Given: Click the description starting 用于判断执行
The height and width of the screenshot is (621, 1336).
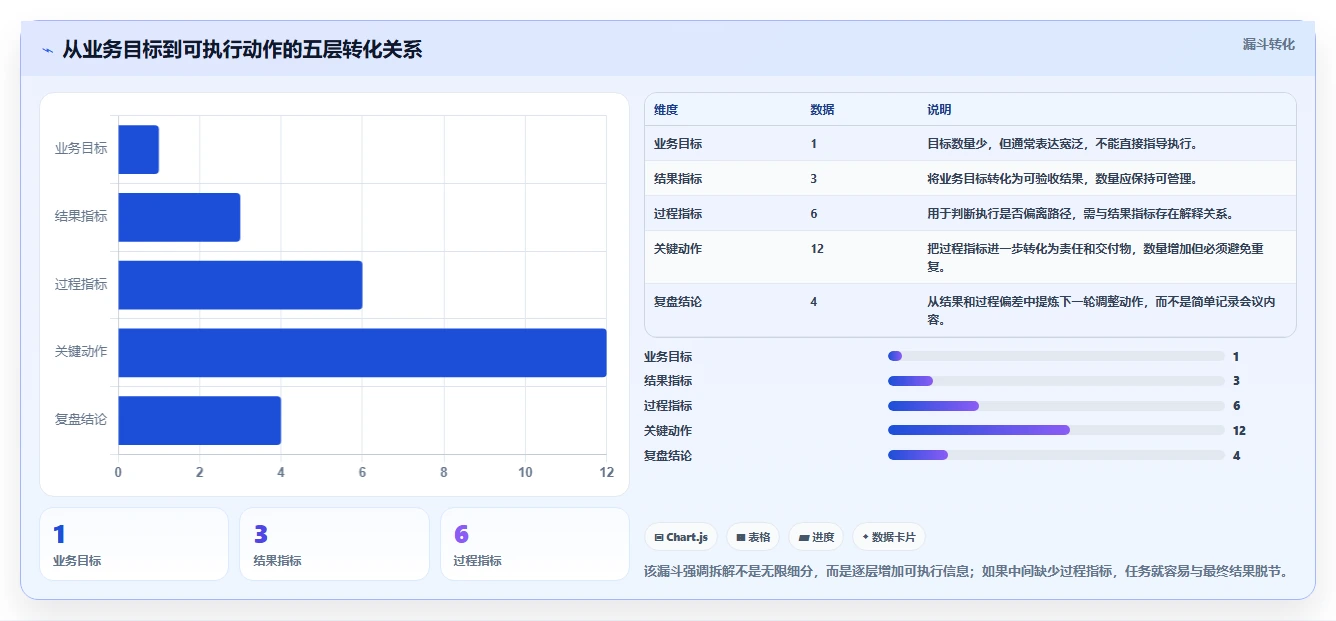Looking at the screenshot, I should 1080,214.
